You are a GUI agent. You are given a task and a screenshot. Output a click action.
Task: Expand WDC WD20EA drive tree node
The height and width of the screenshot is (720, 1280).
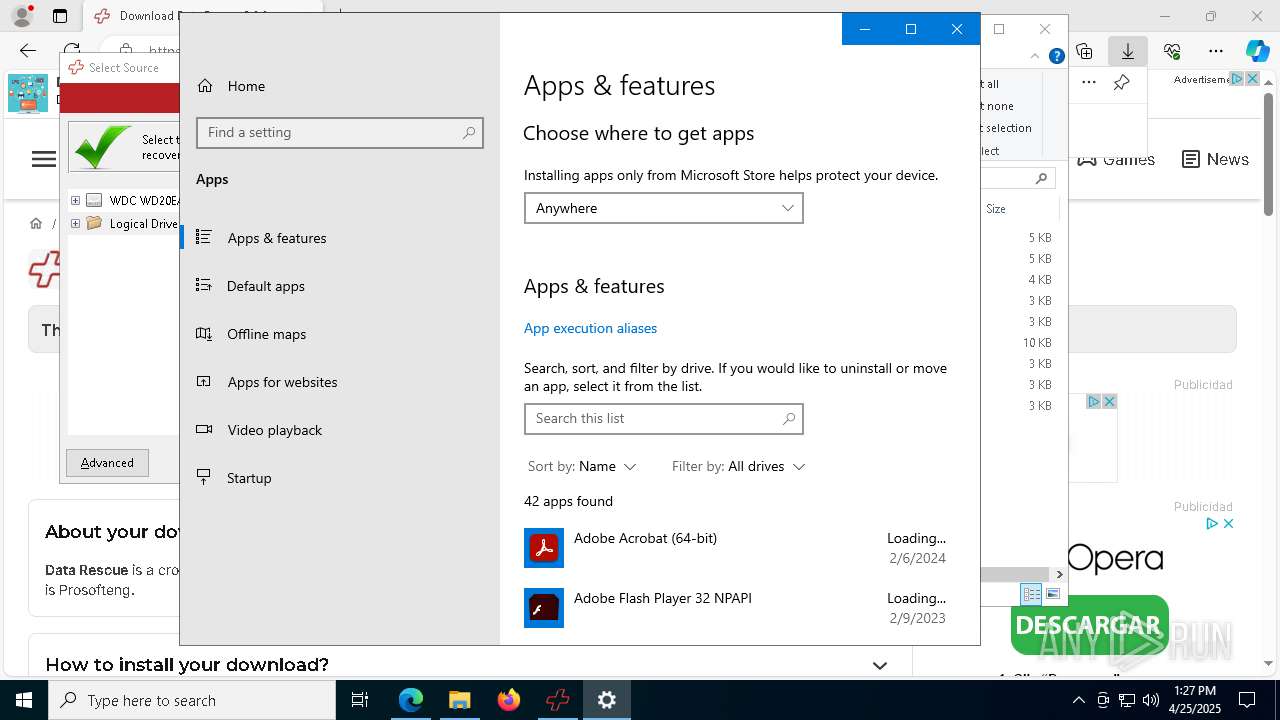pyautogui.click(x=75, y=200)
